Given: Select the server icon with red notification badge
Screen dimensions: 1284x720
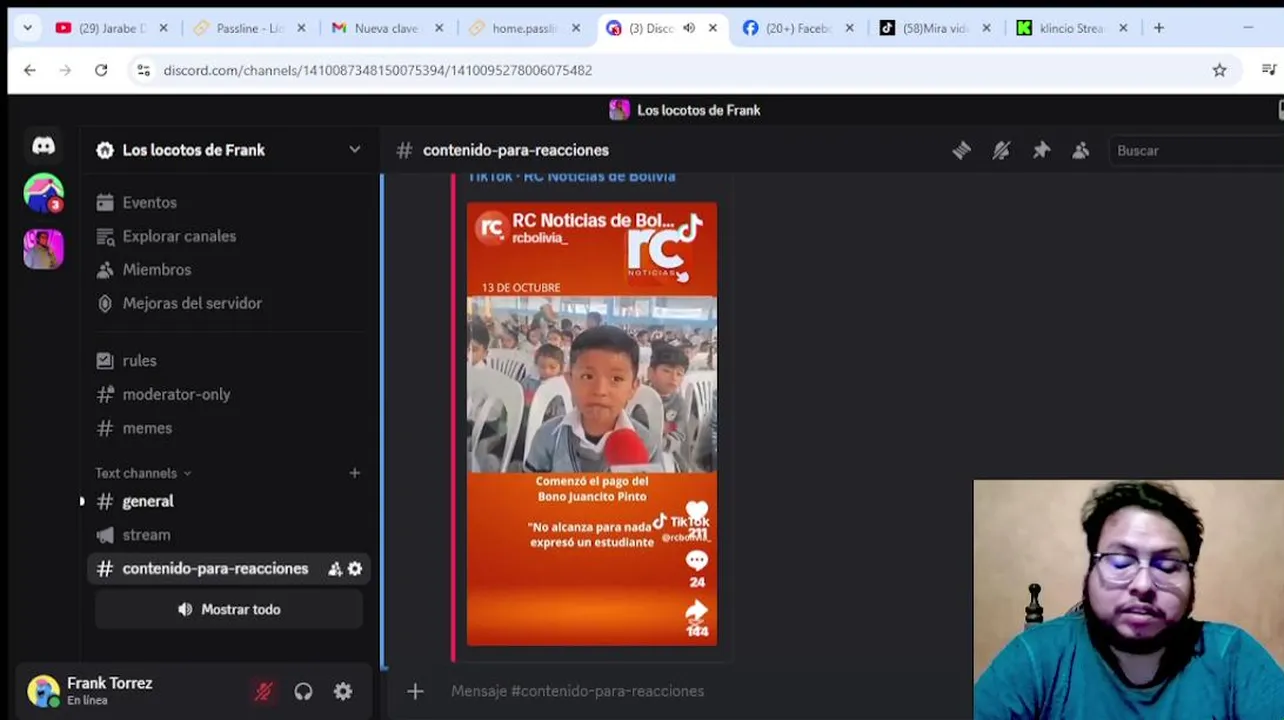Looking at the screenshot, I should click(x=43, y=193).
